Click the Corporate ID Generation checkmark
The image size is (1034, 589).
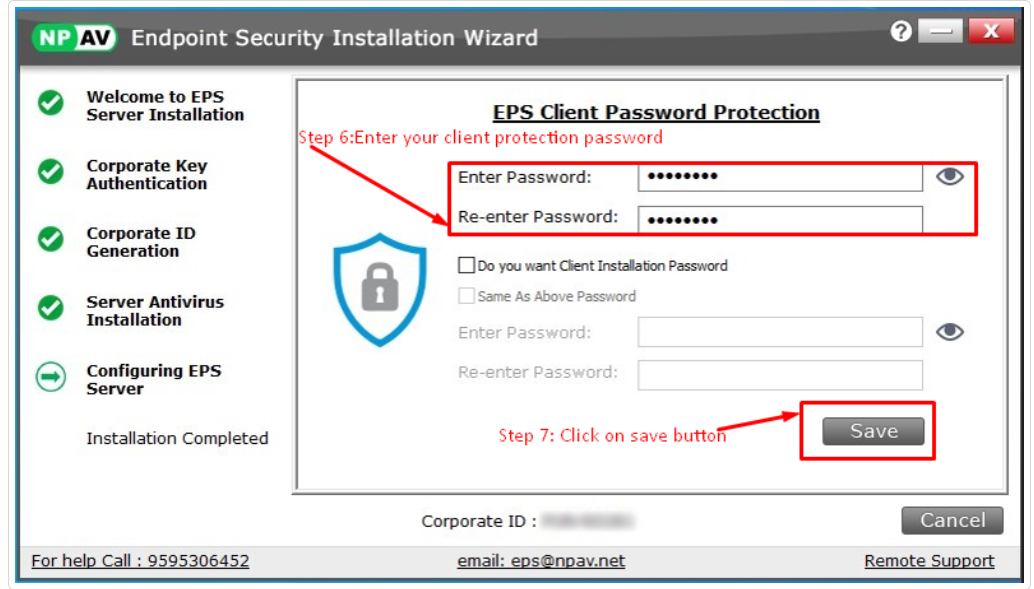coord(51,240)
